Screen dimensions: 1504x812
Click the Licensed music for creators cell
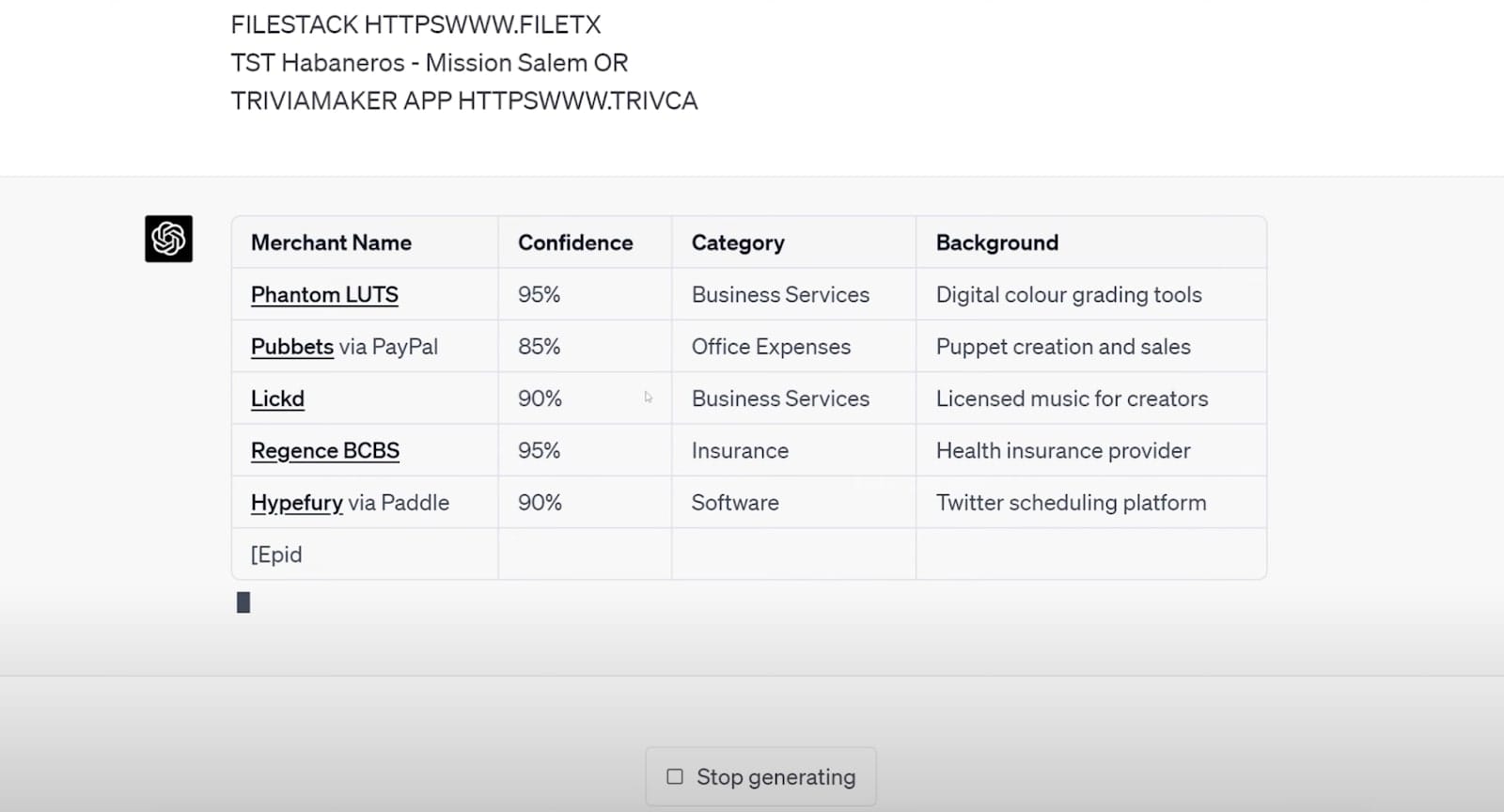[x=1072, y=399]
